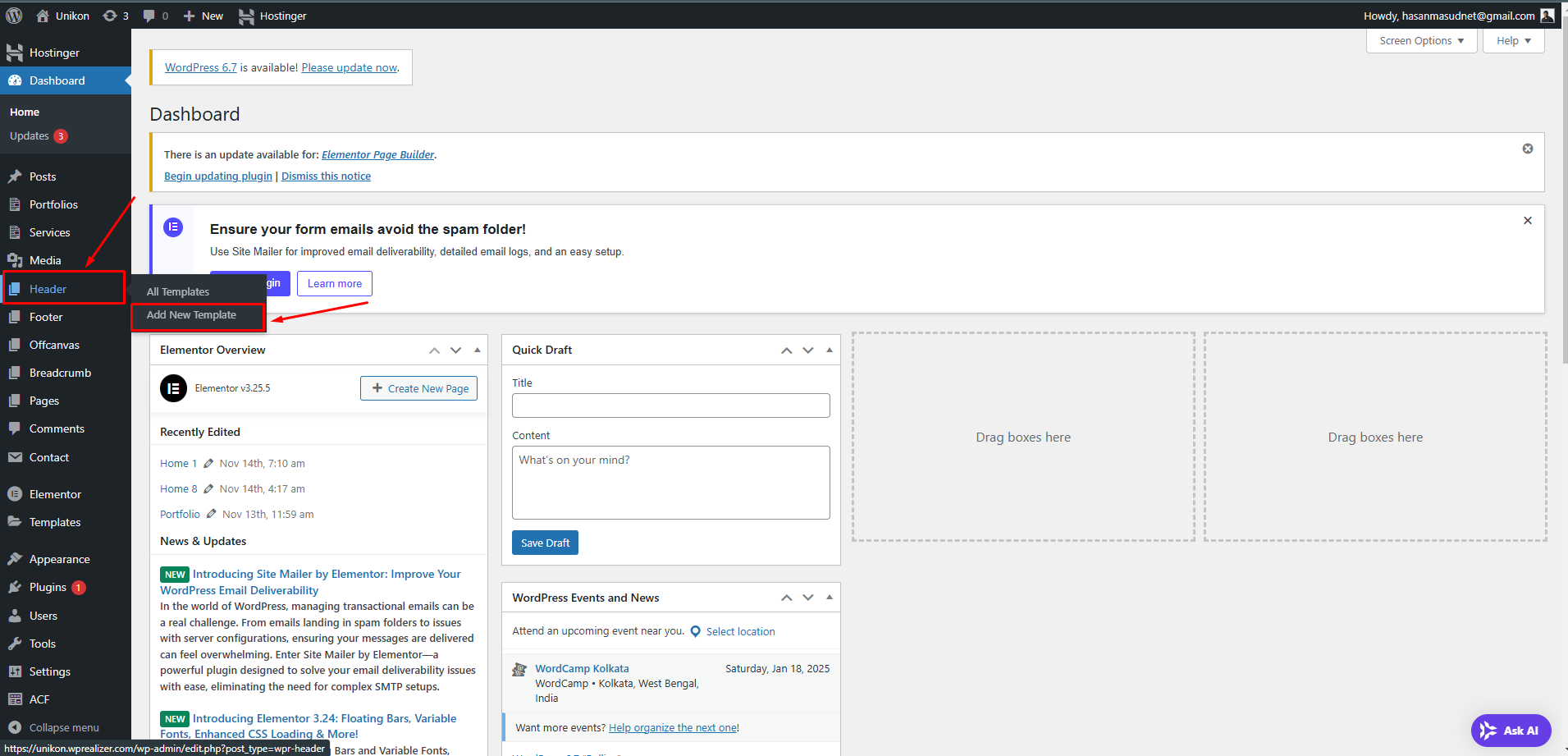
Task: Click the WordPress logo icon
Action: (x=14, y=16)
